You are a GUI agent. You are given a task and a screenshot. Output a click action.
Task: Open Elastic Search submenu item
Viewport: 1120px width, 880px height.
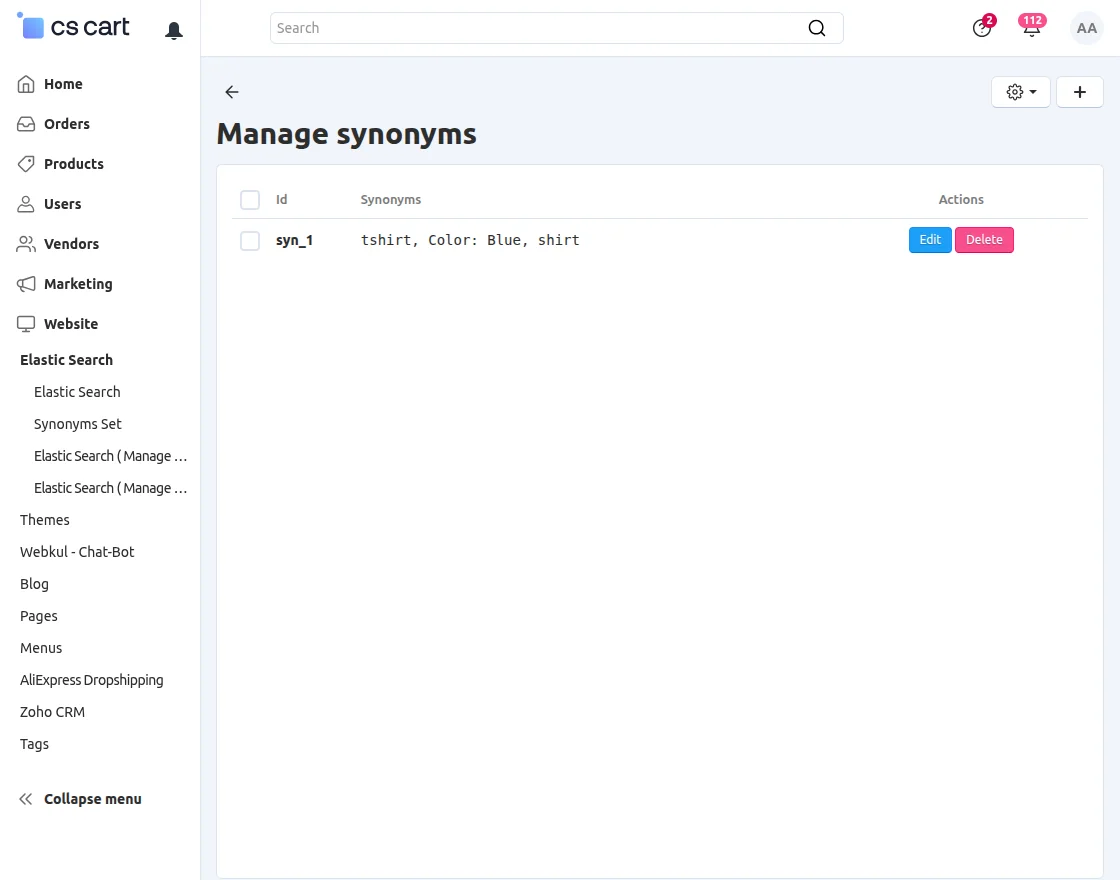click(x=77, y=392)
